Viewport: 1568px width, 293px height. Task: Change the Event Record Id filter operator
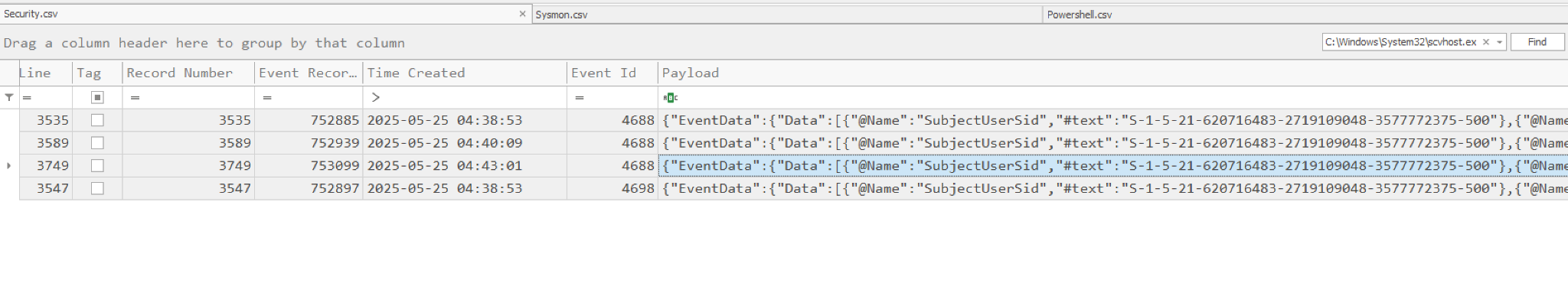pyautogui.click(x=267, y=97)
